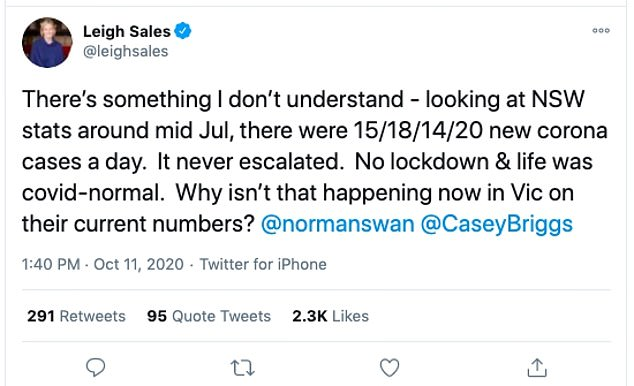
Task: Click the 15/18/14/20 numbers in tweet
Action: [x=418, y=131]
